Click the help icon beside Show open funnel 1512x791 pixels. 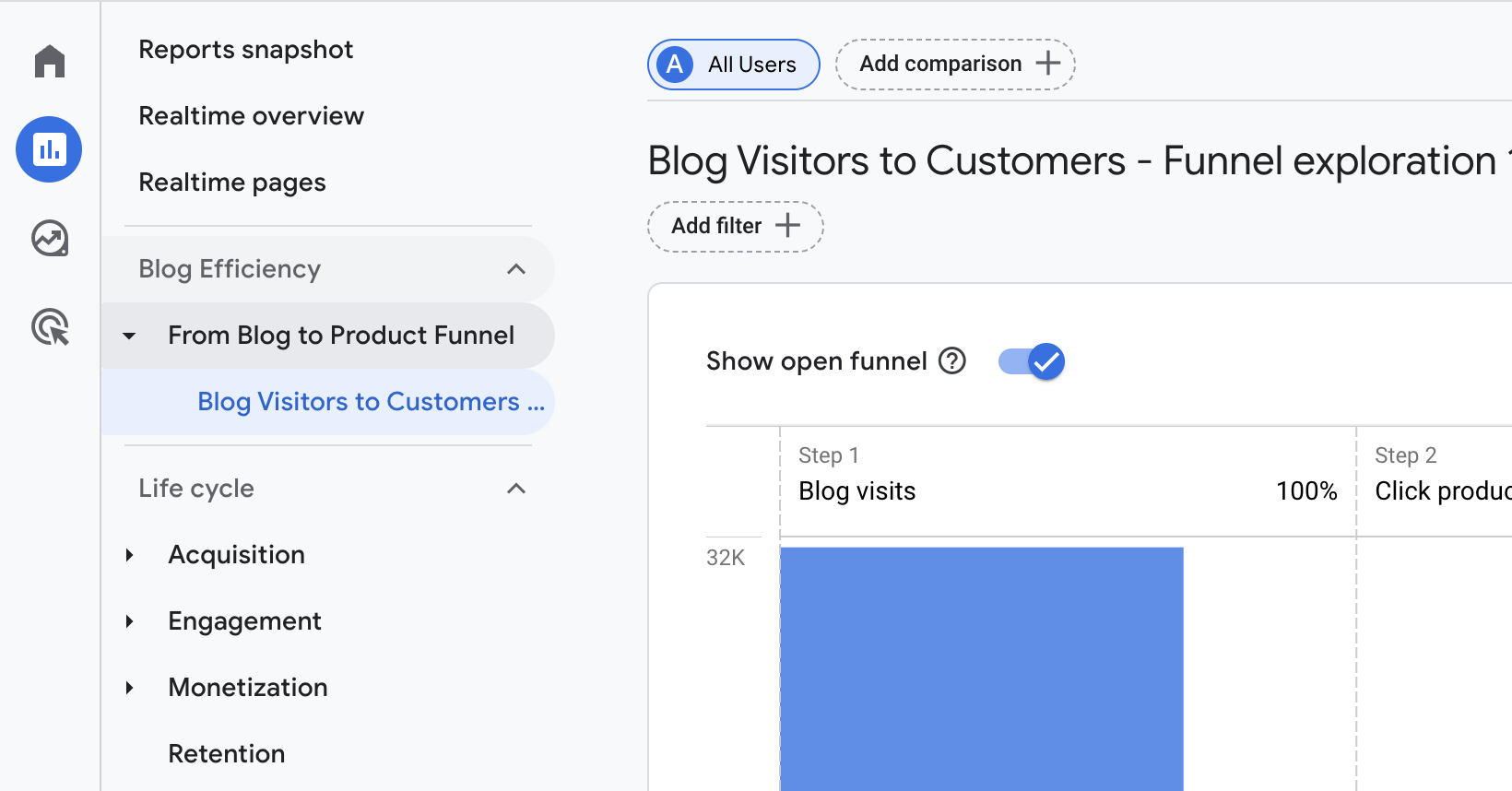(x=951, y=361)
